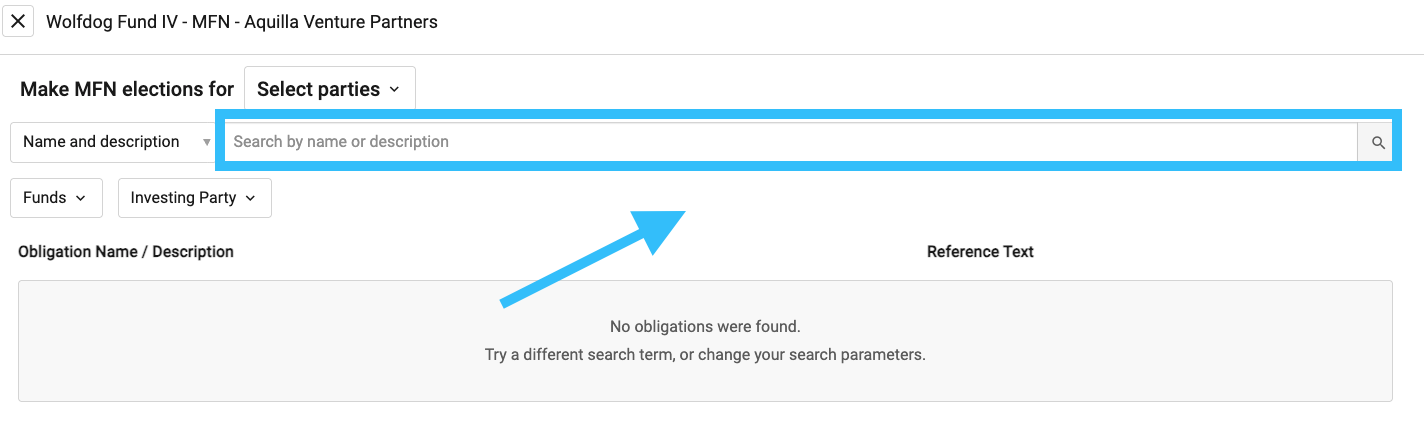Viewport: 1424px width, 422px height.
Task: Click the small triangle arrow on Name and description
Action: [x=206, y=142]
